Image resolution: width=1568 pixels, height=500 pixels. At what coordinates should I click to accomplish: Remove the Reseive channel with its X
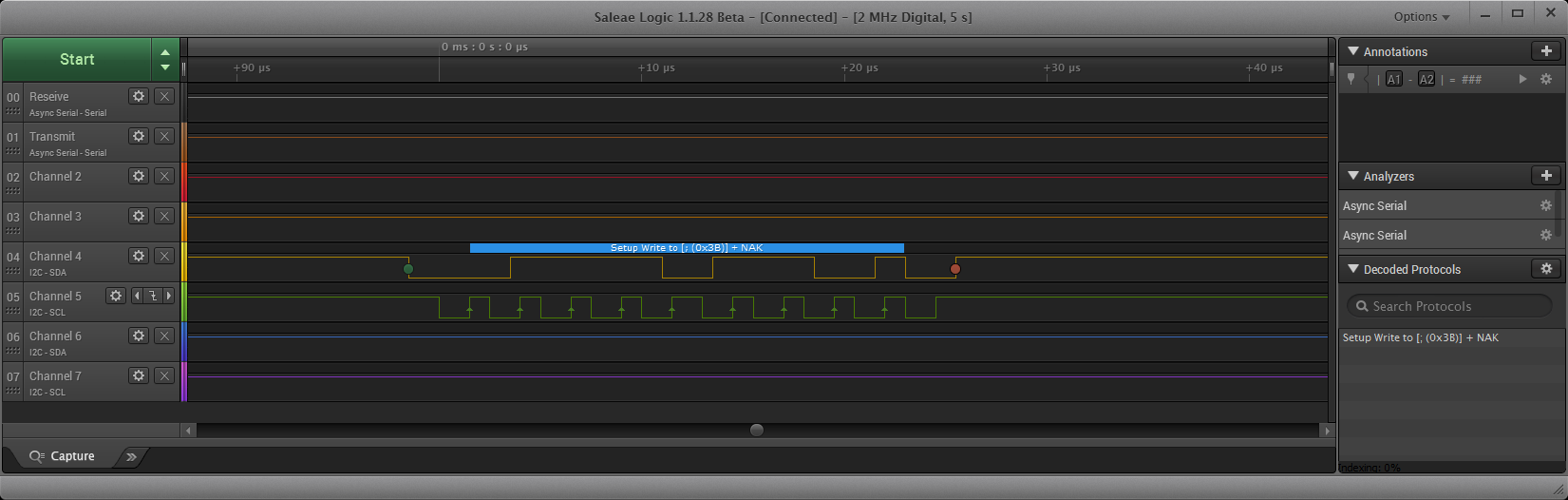tap(164, 96)
